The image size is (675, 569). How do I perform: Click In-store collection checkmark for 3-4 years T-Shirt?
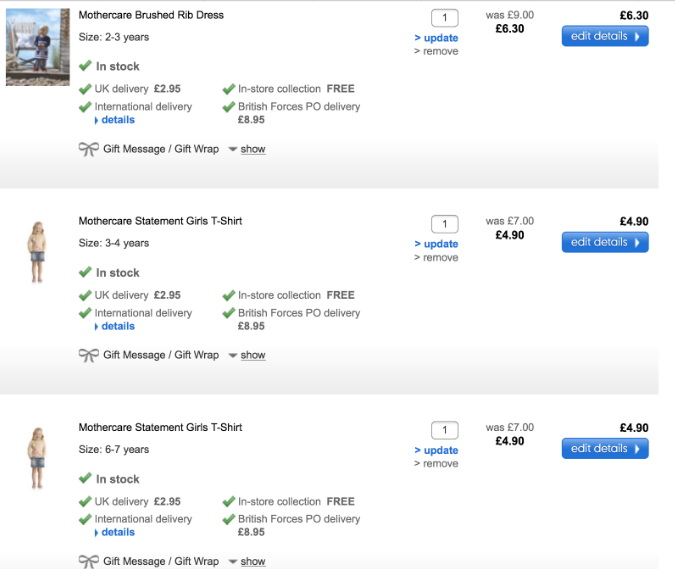(229, 295)
